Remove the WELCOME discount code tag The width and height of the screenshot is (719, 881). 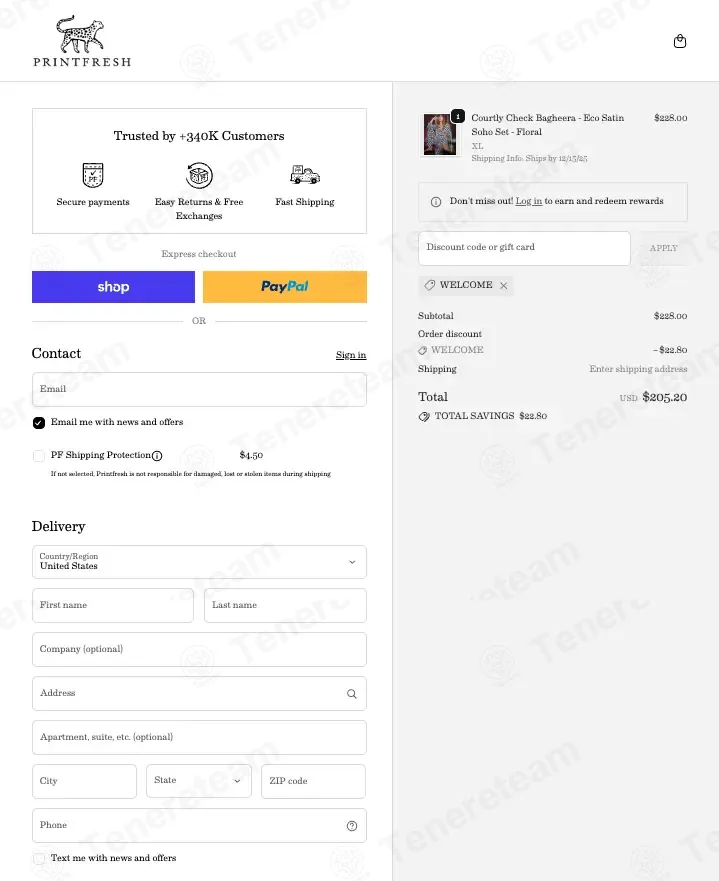[x=504, y=285]
